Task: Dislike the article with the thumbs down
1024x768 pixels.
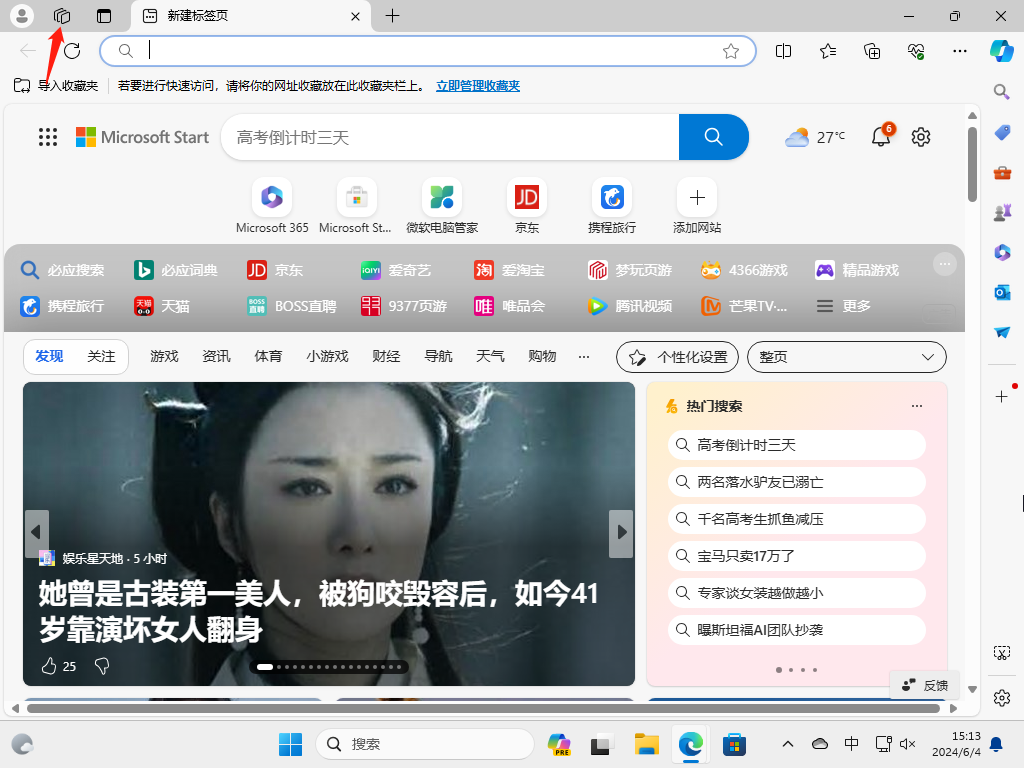Action: pos(101,666)
